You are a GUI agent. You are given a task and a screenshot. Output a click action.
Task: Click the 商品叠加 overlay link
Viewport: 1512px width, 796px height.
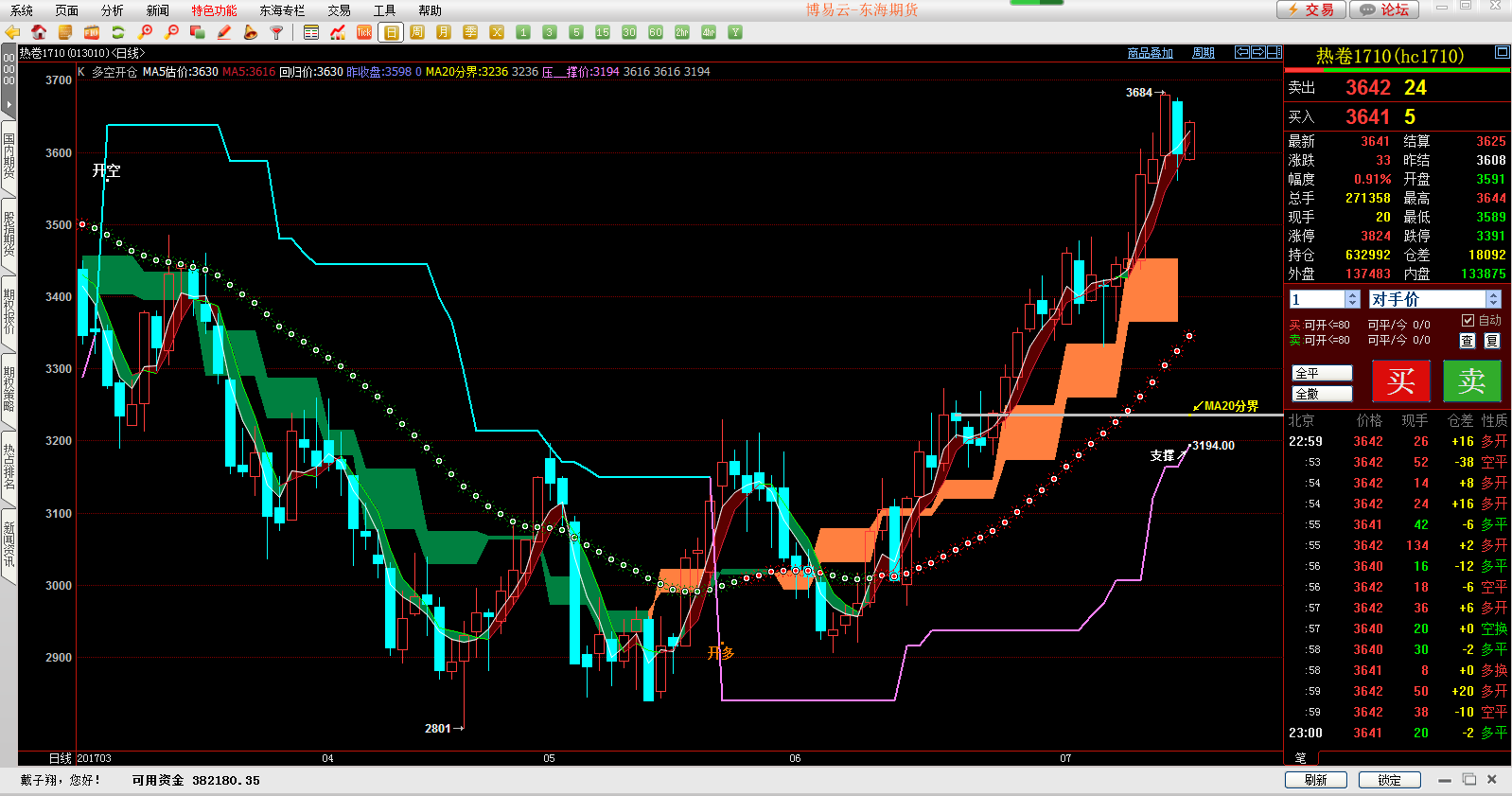click(1150, 53)
